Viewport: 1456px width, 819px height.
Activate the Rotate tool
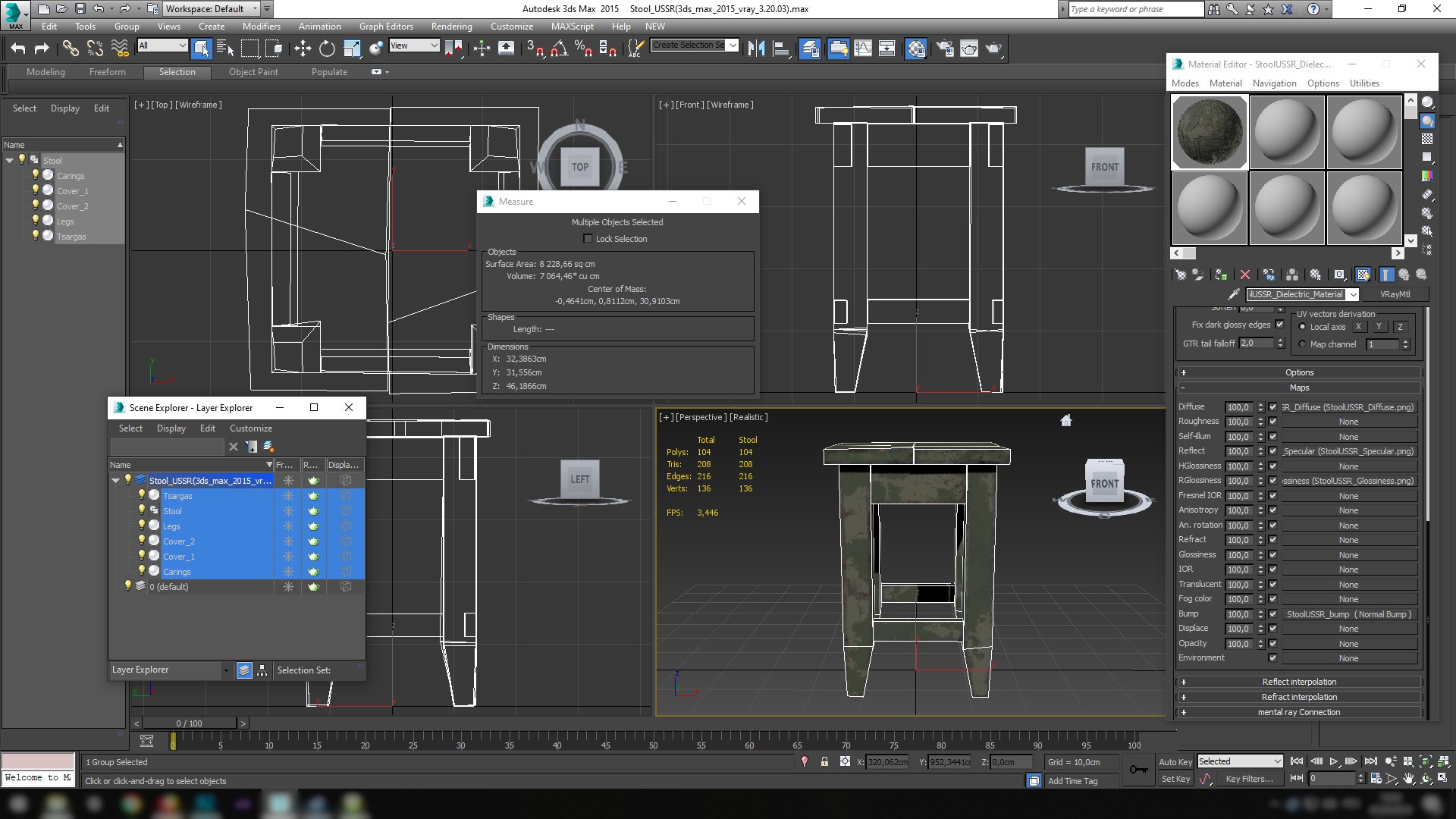[327, 49]
